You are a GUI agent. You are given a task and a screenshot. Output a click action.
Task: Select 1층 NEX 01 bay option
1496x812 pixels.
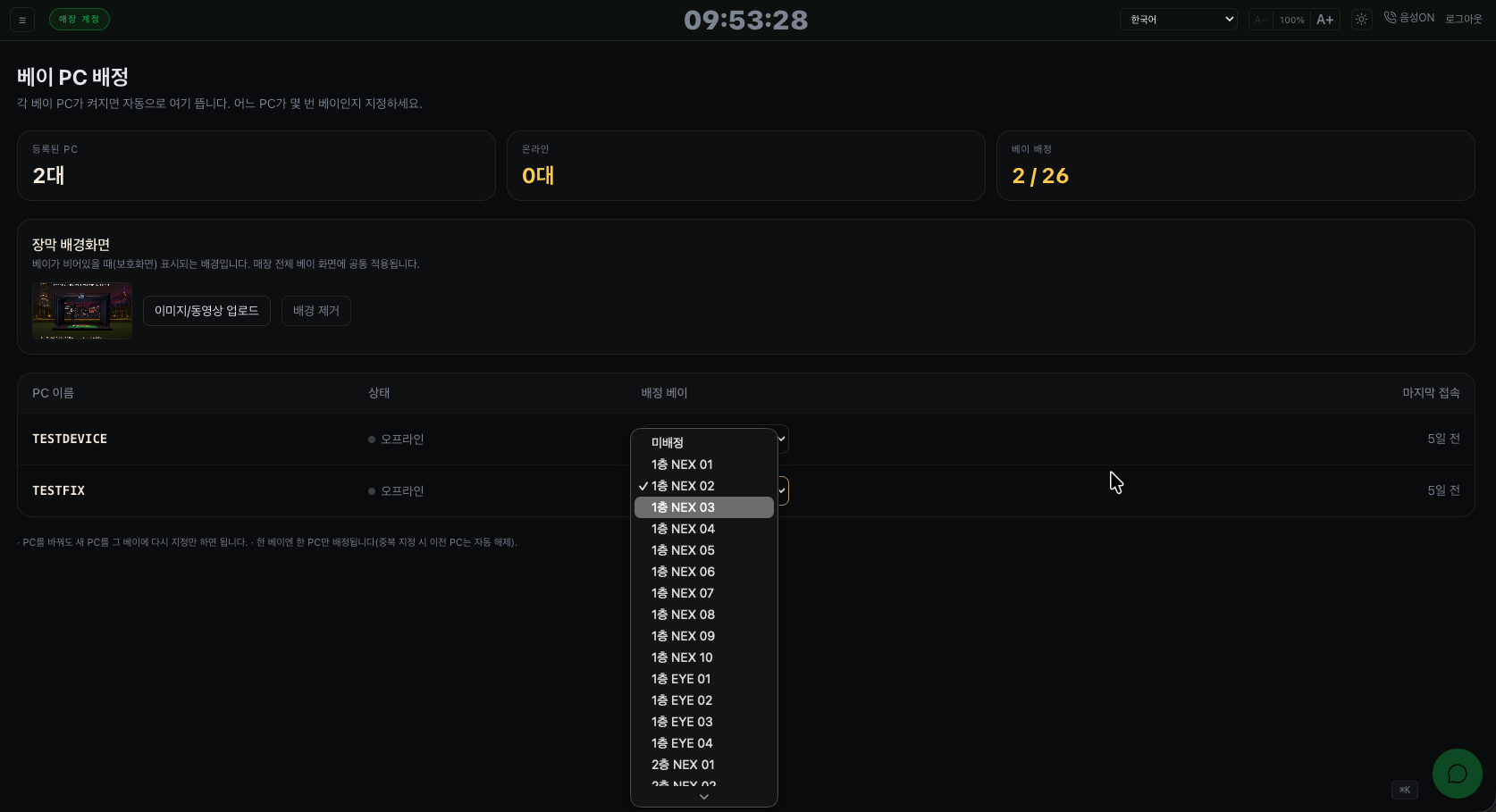pos(704,465)
